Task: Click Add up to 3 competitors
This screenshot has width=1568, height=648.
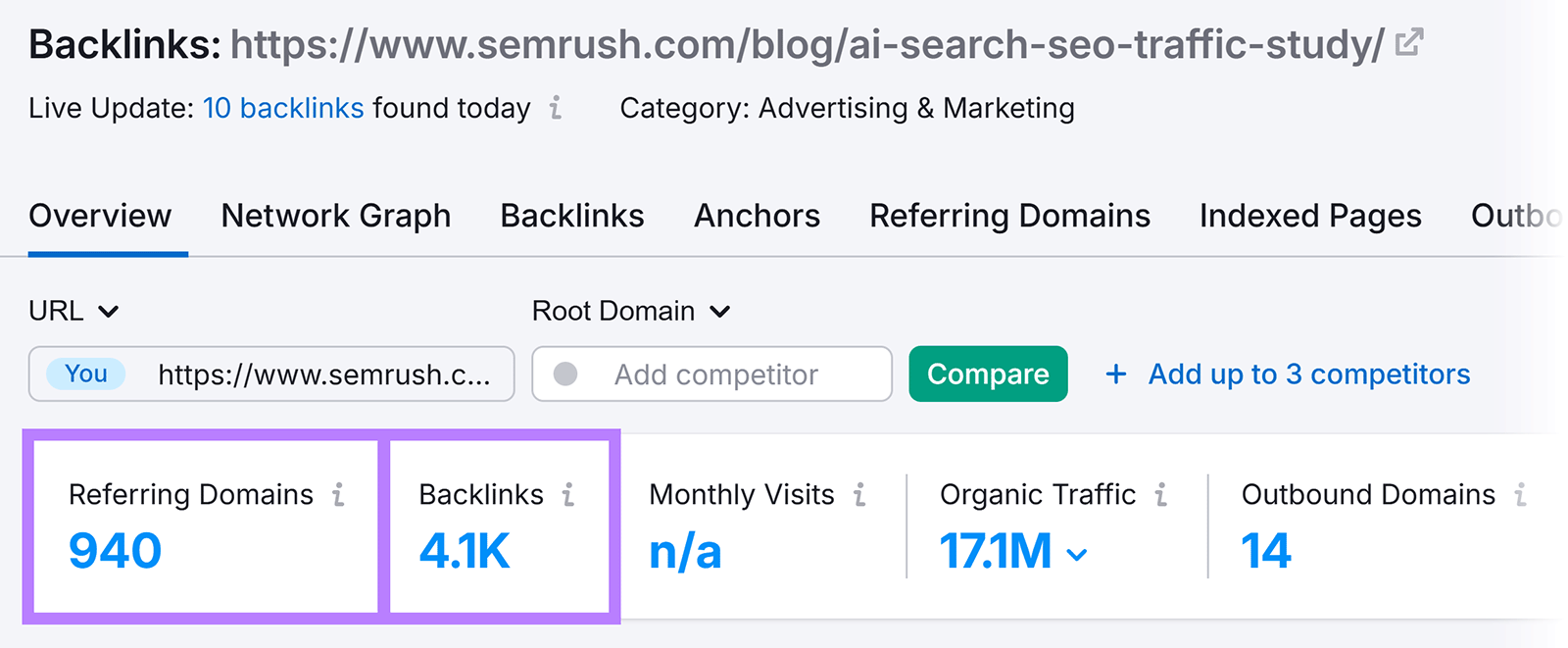Action: [x=1308, y=374]
